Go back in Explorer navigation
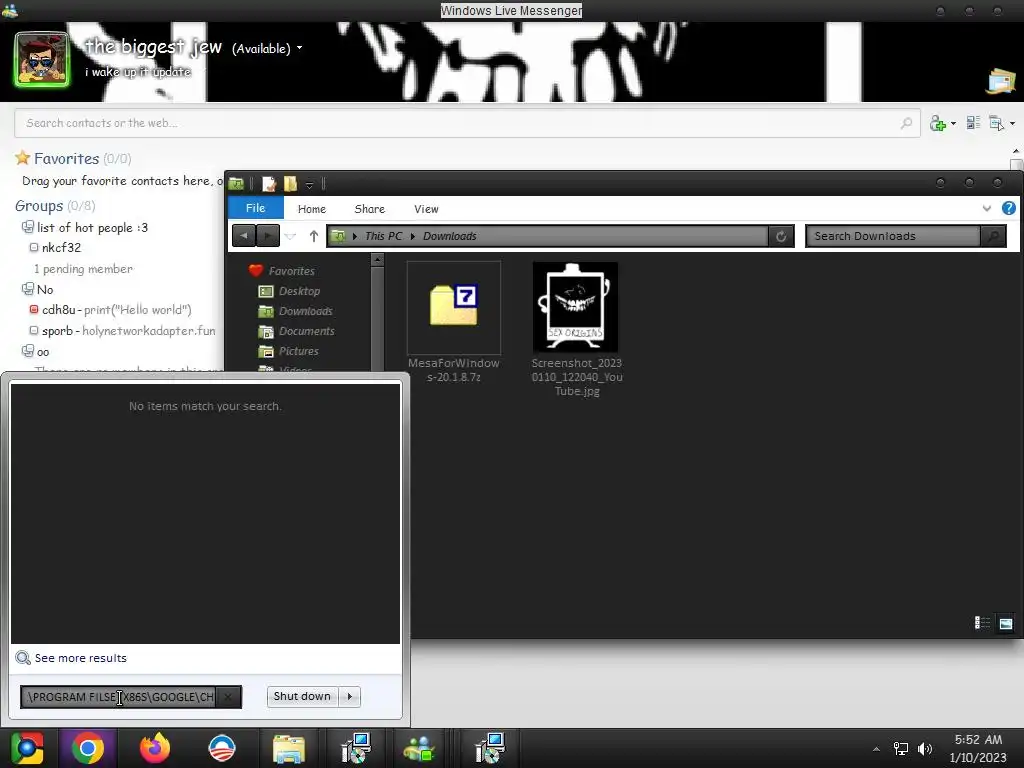 click(x=244, y=236)
